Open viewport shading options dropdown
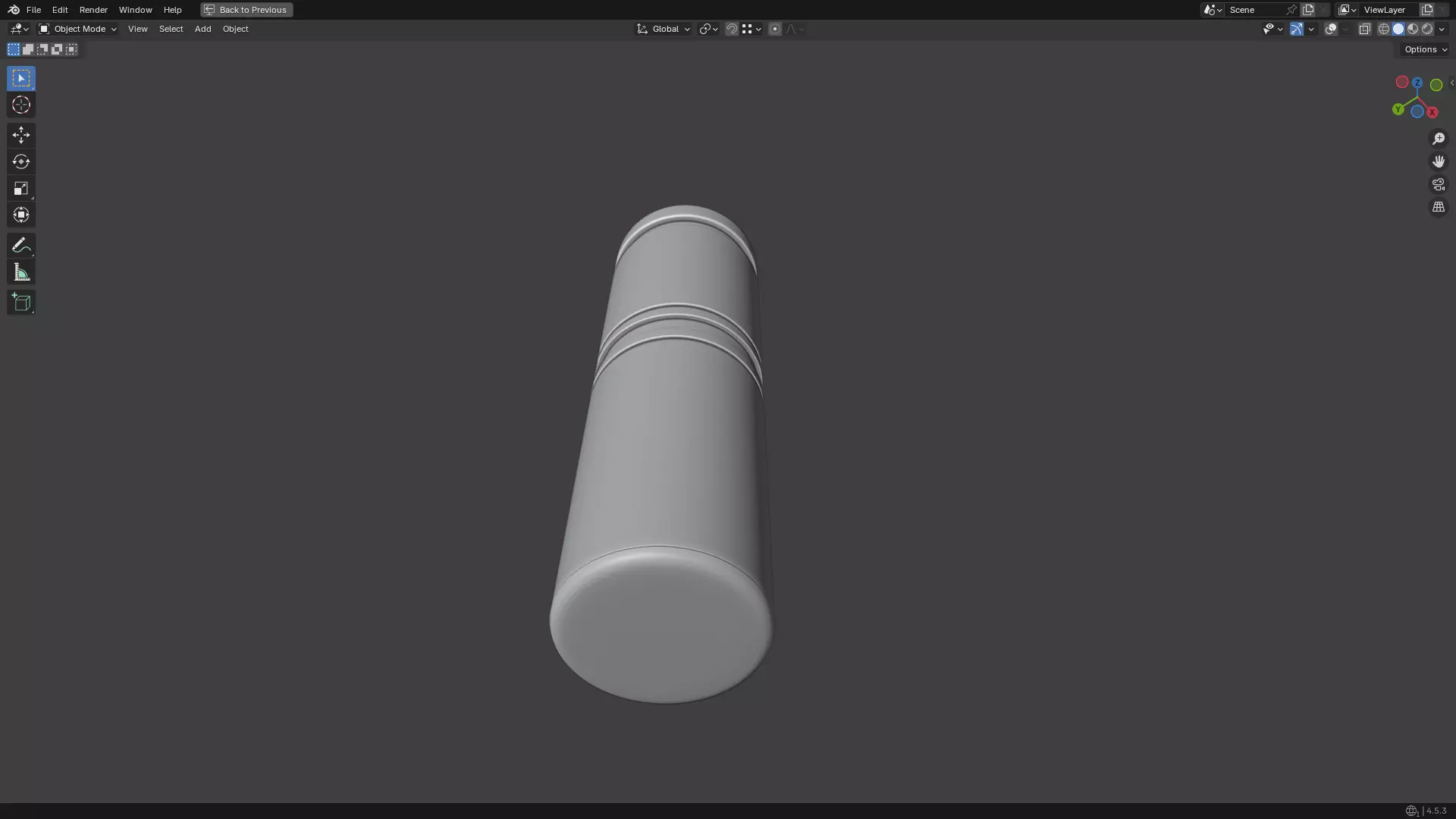This screenshot has height=819, width=1456. [1442, 29]
